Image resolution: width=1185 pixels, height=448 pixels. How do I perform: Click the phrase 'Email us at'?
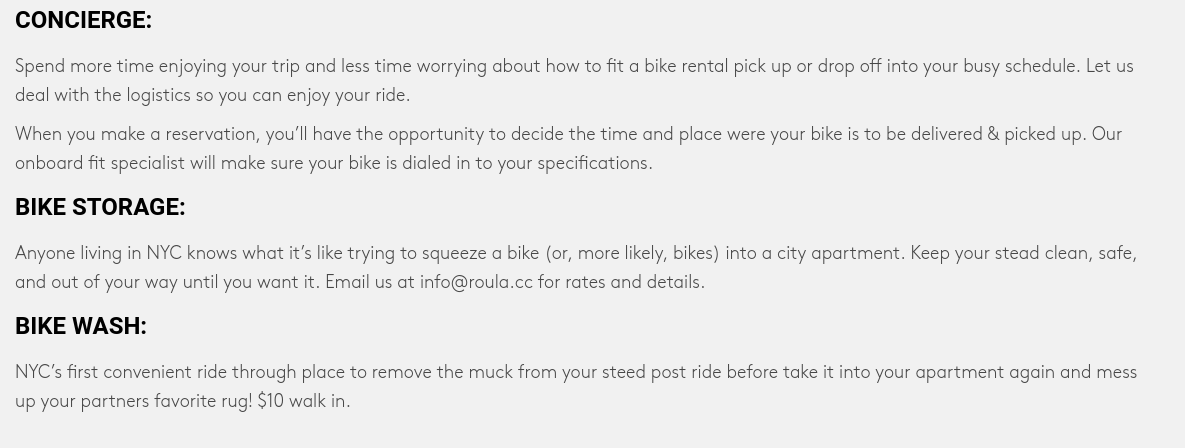[x=369, y=282]
